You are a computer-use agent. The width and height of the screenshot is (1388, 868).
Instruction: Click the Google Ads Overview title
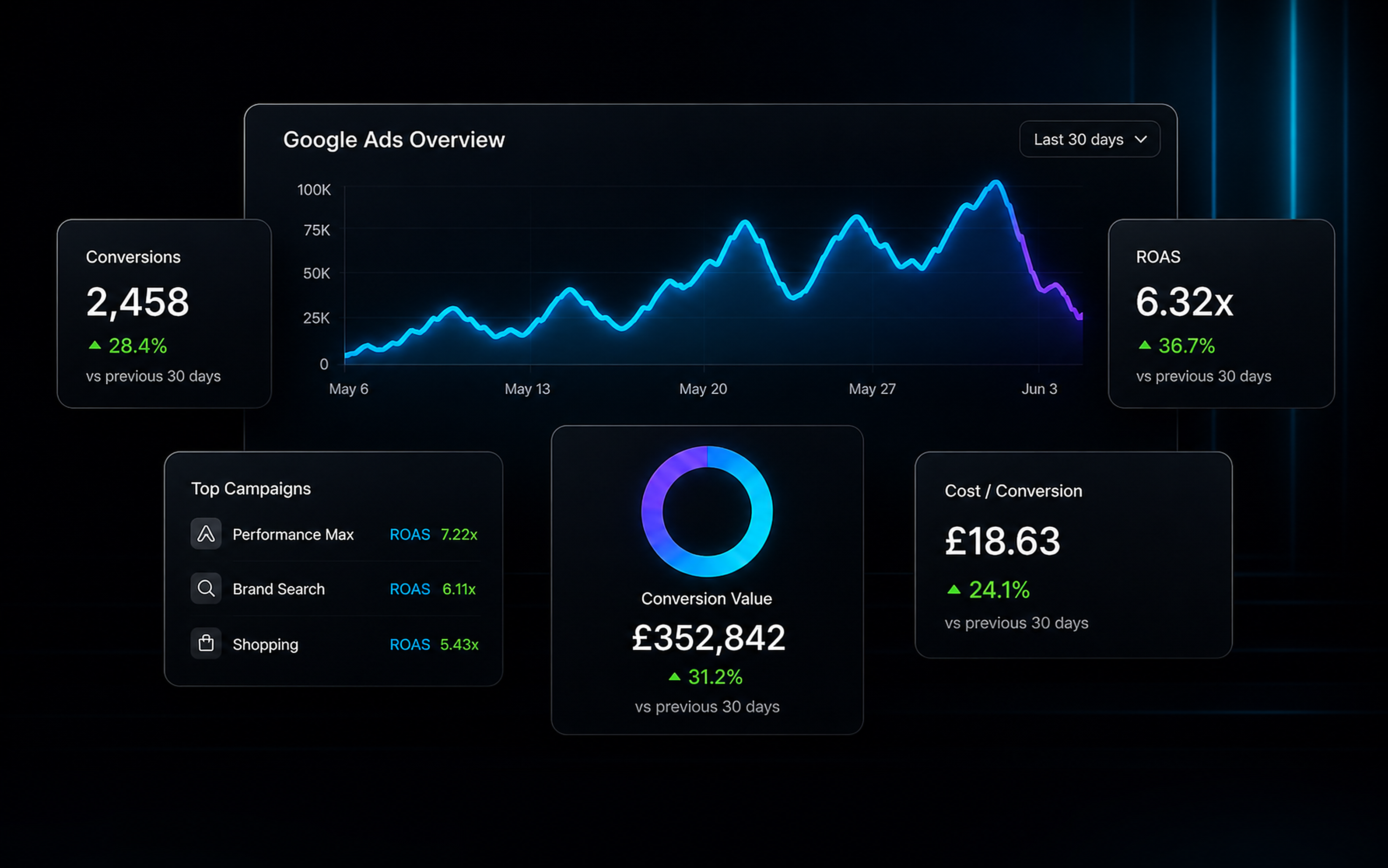tap(394, 140)
